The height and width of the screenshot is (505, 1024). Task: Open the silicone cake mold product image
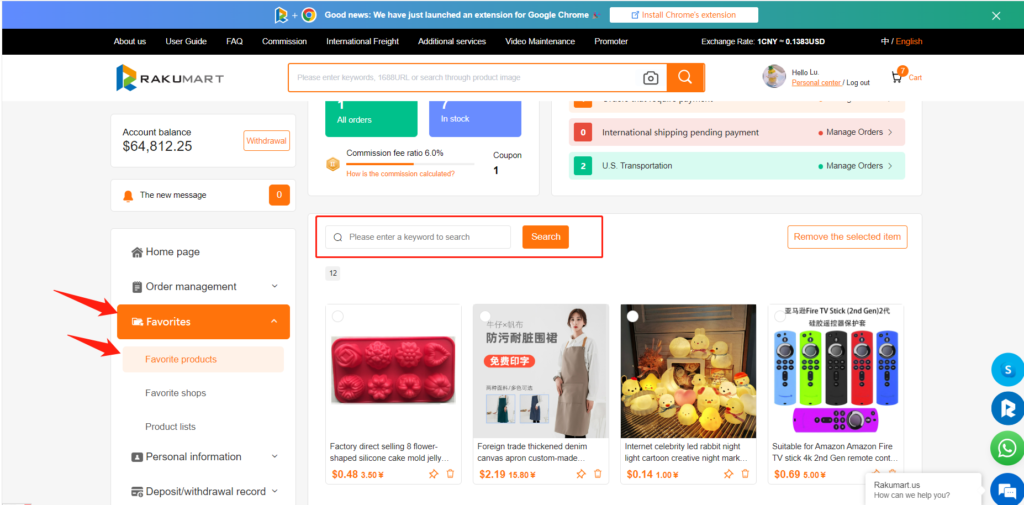[x=394, y=371]
